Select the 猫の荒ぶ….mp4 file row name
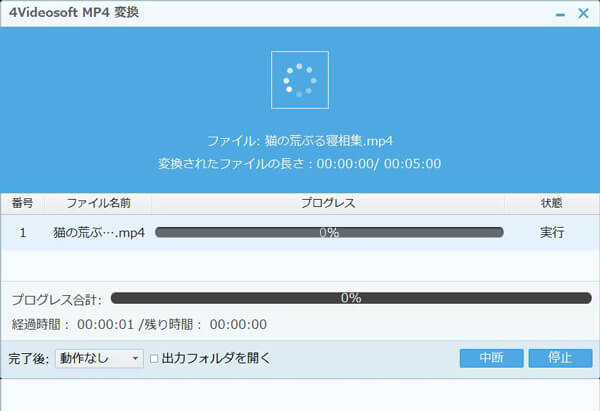600x411 pixels. 97,232
